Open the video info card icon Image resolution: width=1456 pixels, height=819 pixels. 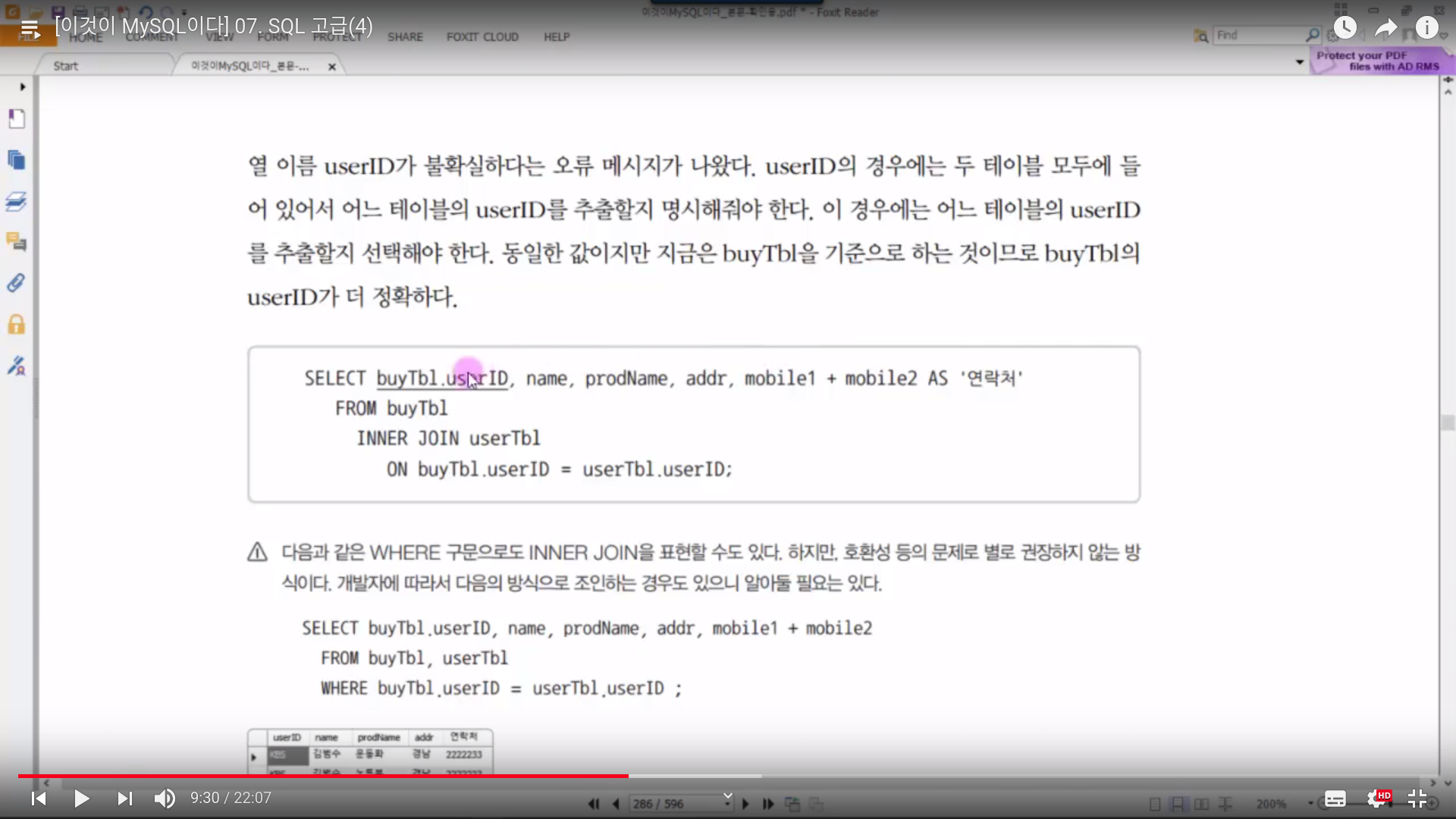[1427, 28]
